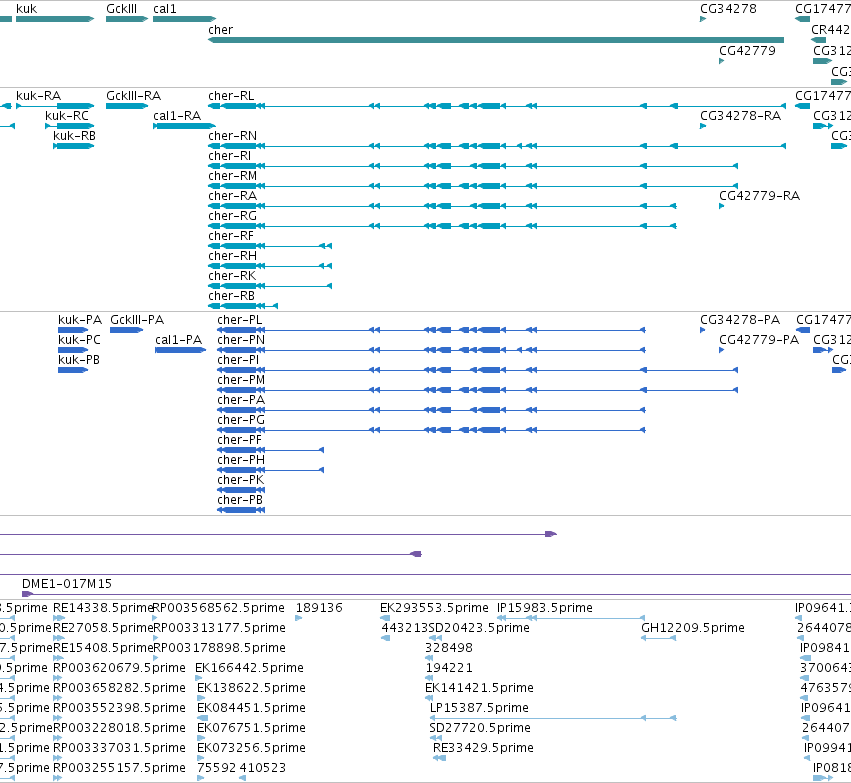The height and width of the screenshot is (783, 851).
Task: Select the cher-PH protein label
Action: click(x=241, y=461)
